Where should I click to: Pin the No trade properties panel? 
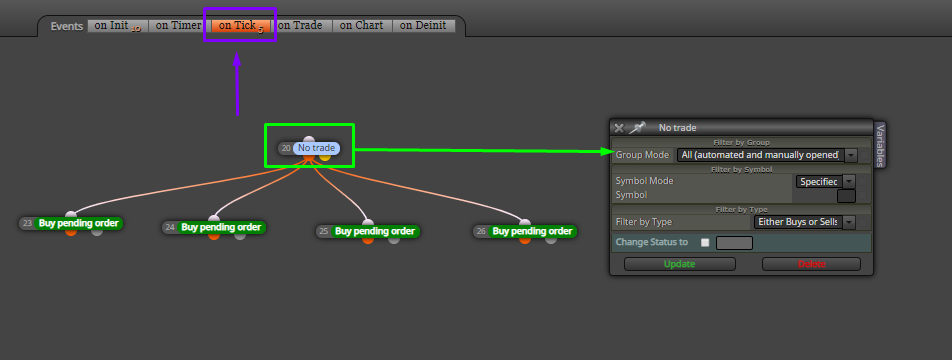click(637, 127)
